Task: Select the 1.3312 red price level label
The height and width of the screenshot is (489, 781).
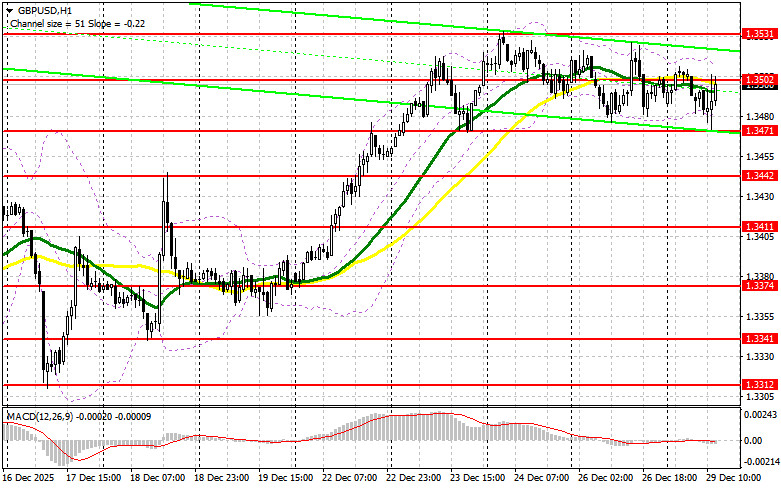Action: [x=759, y=384]
